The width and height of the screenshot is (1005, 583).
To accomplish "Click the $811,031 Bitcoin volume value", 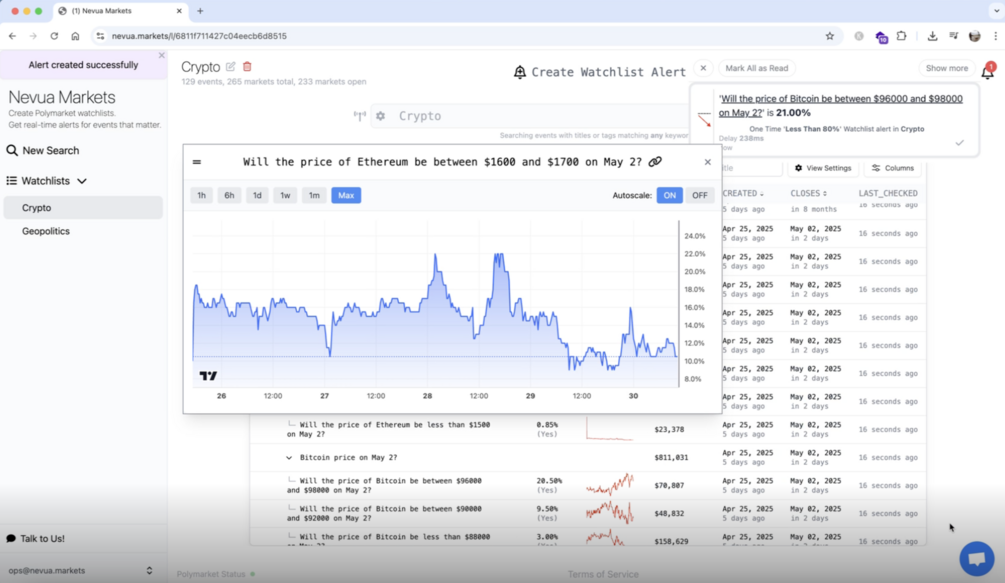I will (x=671, y=457).
